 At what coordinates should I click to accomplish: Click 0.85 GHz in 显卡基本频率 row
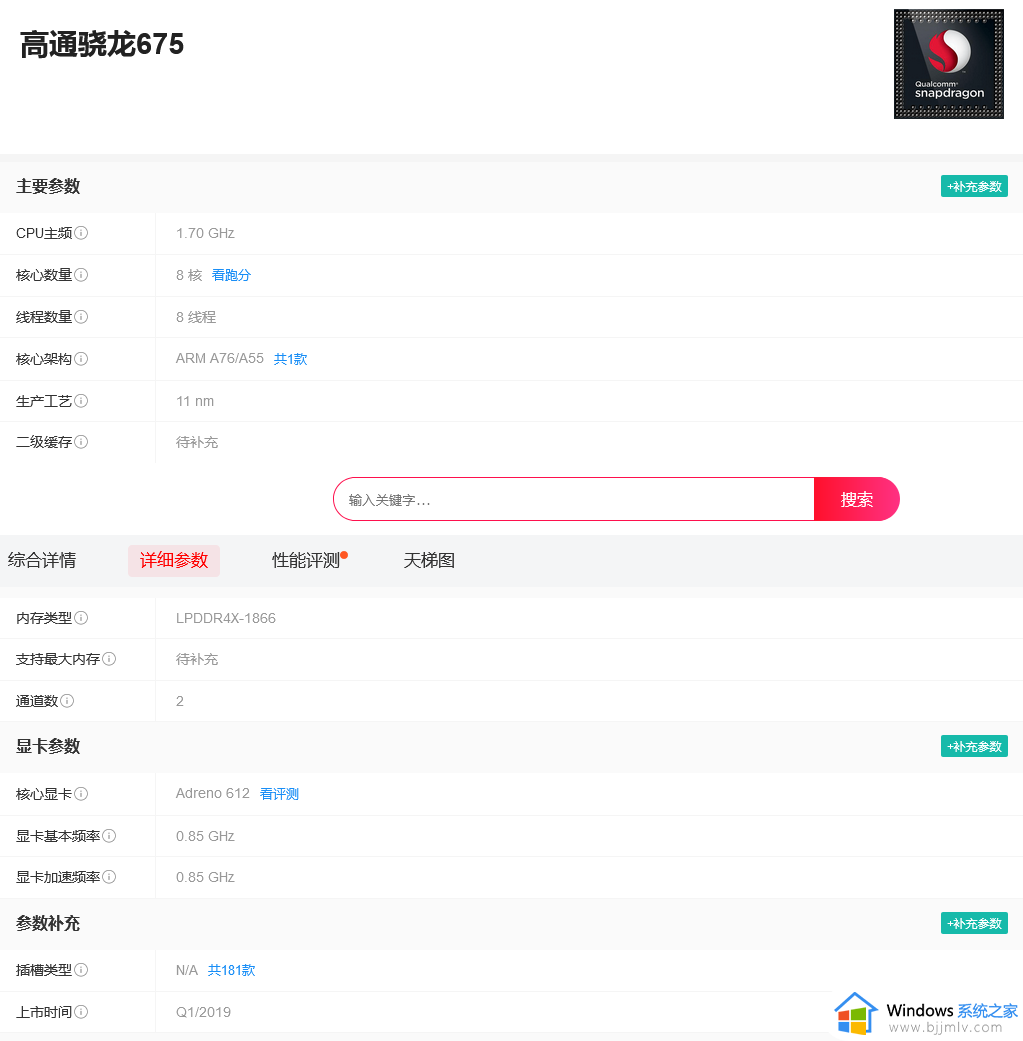coord(205,836)
